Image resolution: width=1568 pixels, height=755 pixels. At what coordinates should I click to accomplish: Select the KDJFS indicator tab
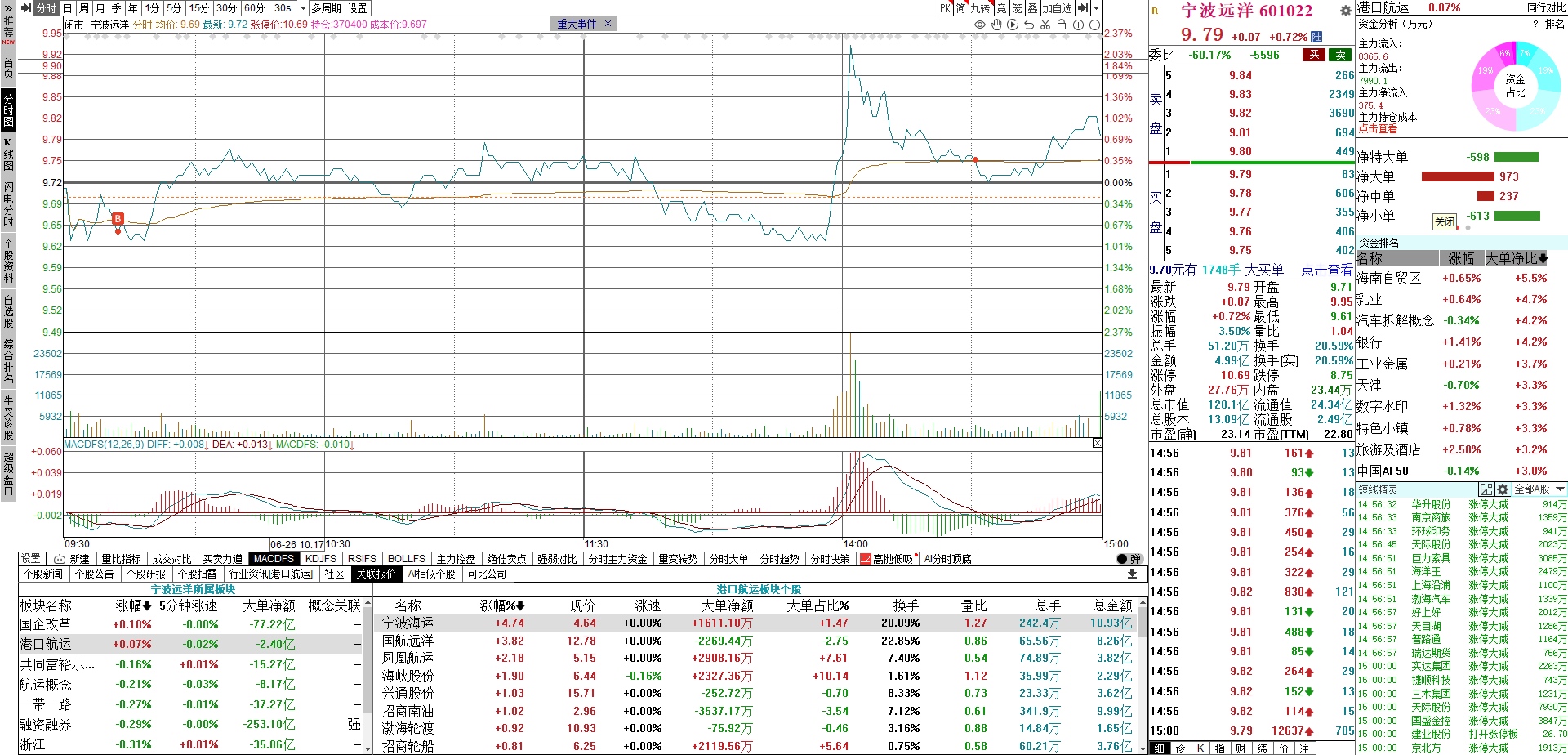coord(321,559)
